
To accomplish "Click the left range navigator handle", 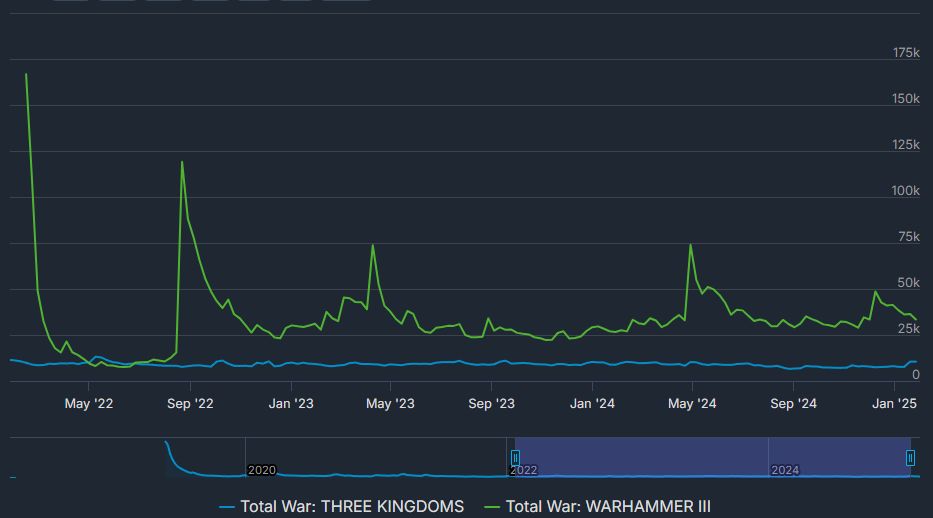I will [515, 457].
